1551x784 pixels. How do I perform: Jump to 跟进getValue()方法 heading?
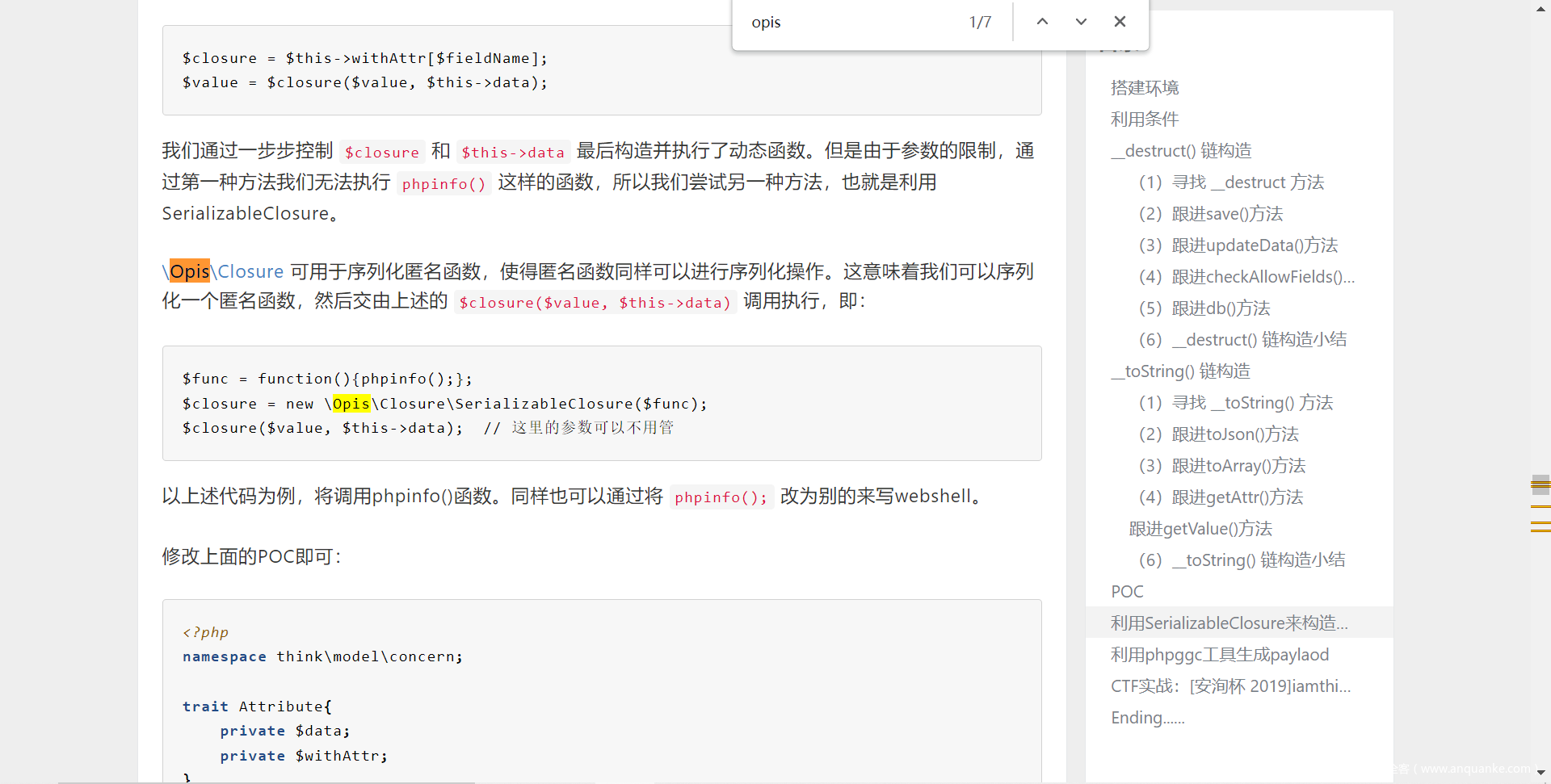tap(1200, 529)
